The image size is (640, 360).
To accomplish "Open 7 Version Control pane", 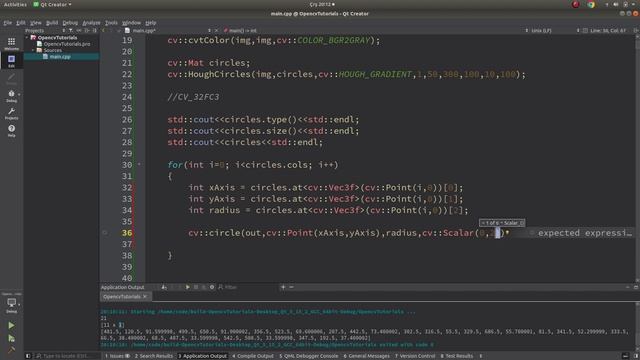I will [415, 356].
